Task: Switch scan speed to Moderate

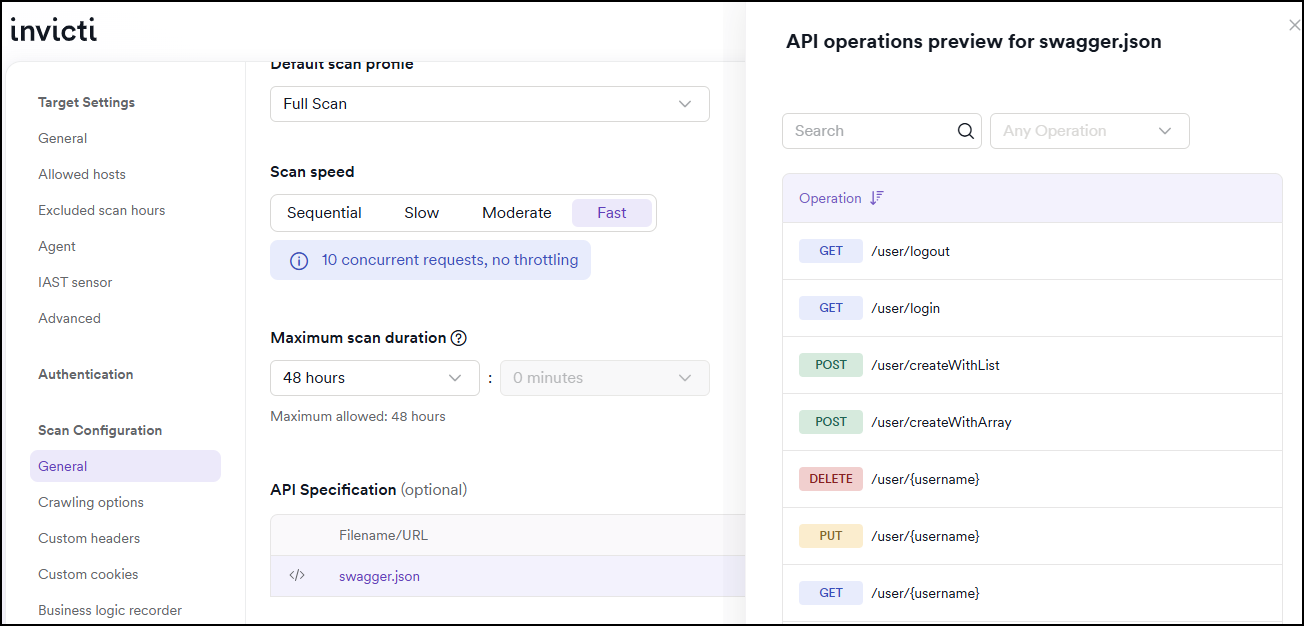Action: pyautogui.click(x=516, y=212)
